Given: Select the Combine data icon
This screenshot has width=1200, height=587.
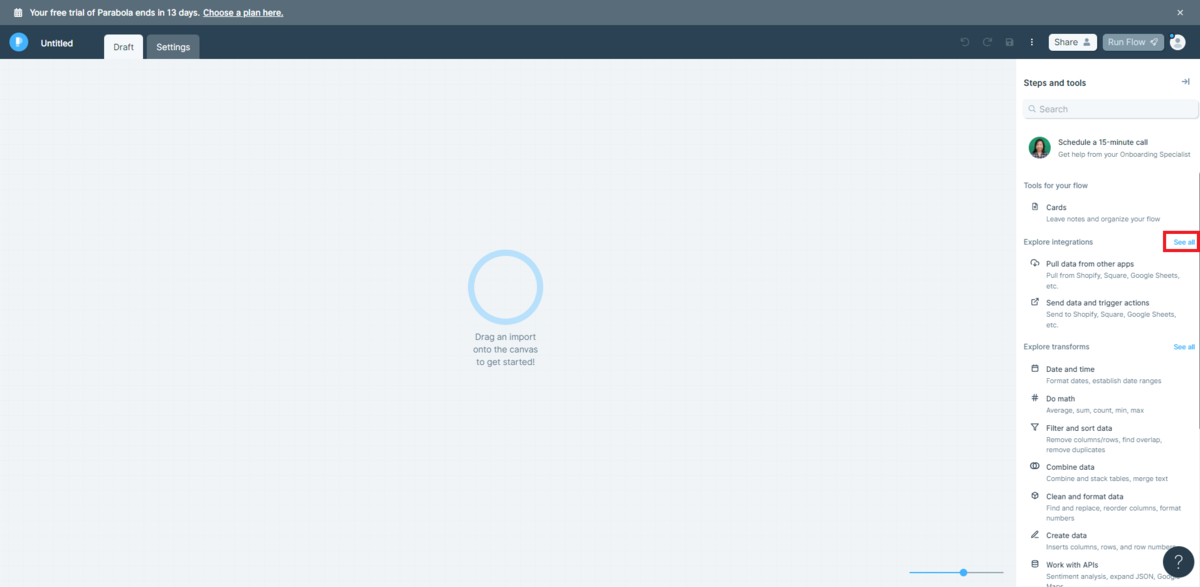Looking at the screenshot, I should pos(1035,466).
